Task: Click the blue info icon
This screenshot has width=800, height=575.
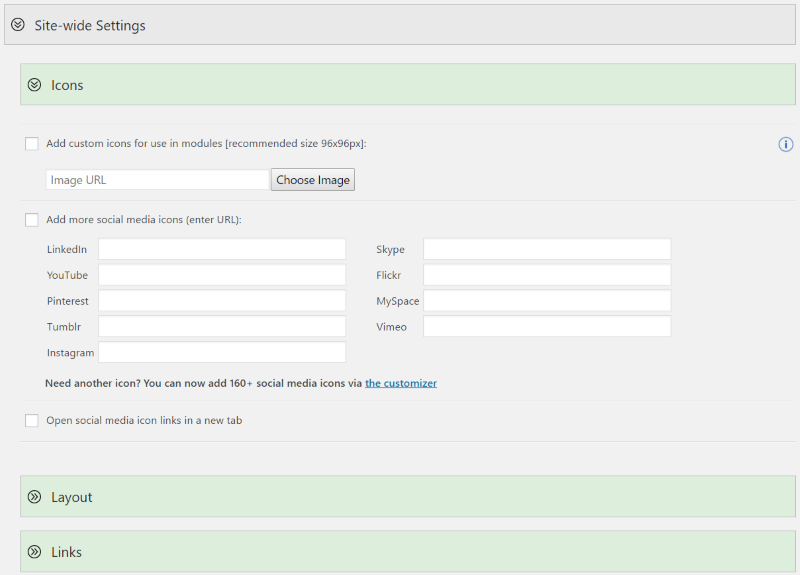Action: pos(785,144)
